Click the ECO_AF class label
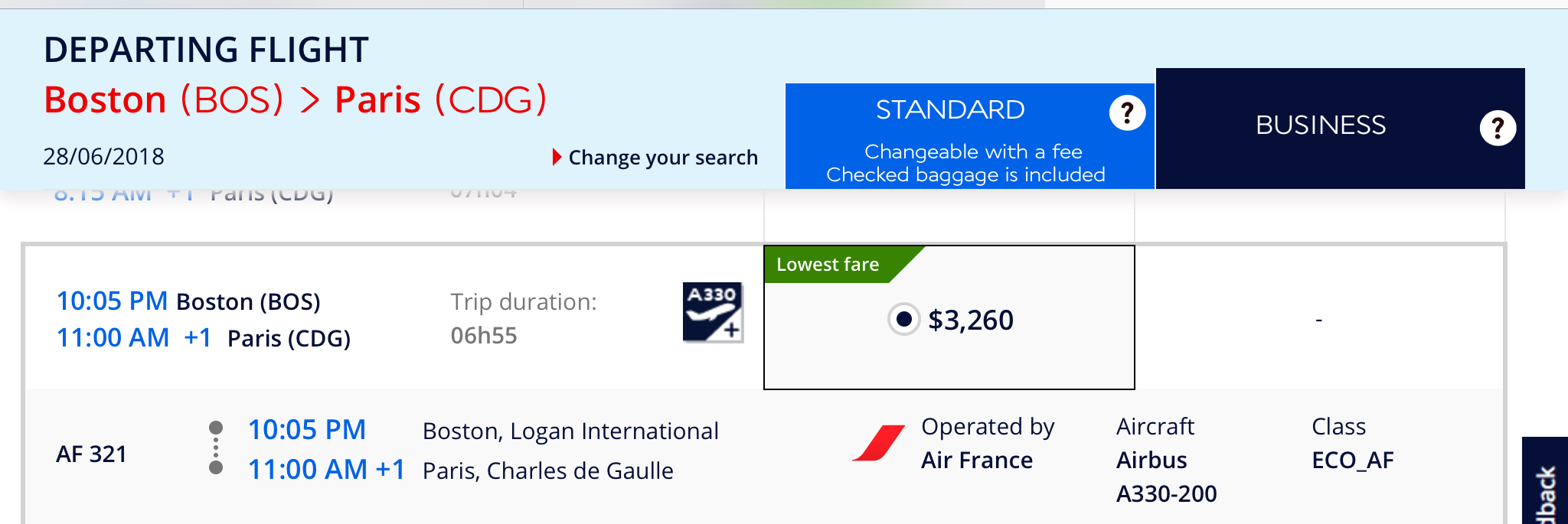 point(1352,460)
